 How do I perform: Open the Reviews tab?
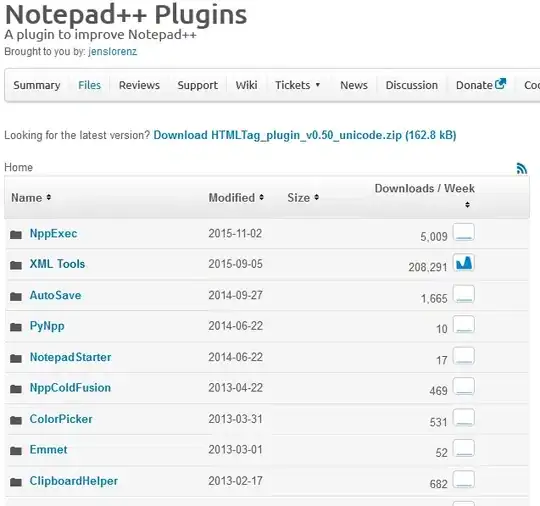(x=139, y=85)
